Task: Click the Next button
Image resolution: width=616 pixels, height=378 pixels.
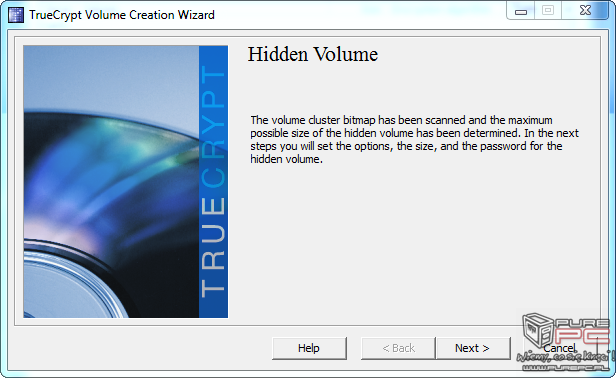Action: click(x=473, y=348)
